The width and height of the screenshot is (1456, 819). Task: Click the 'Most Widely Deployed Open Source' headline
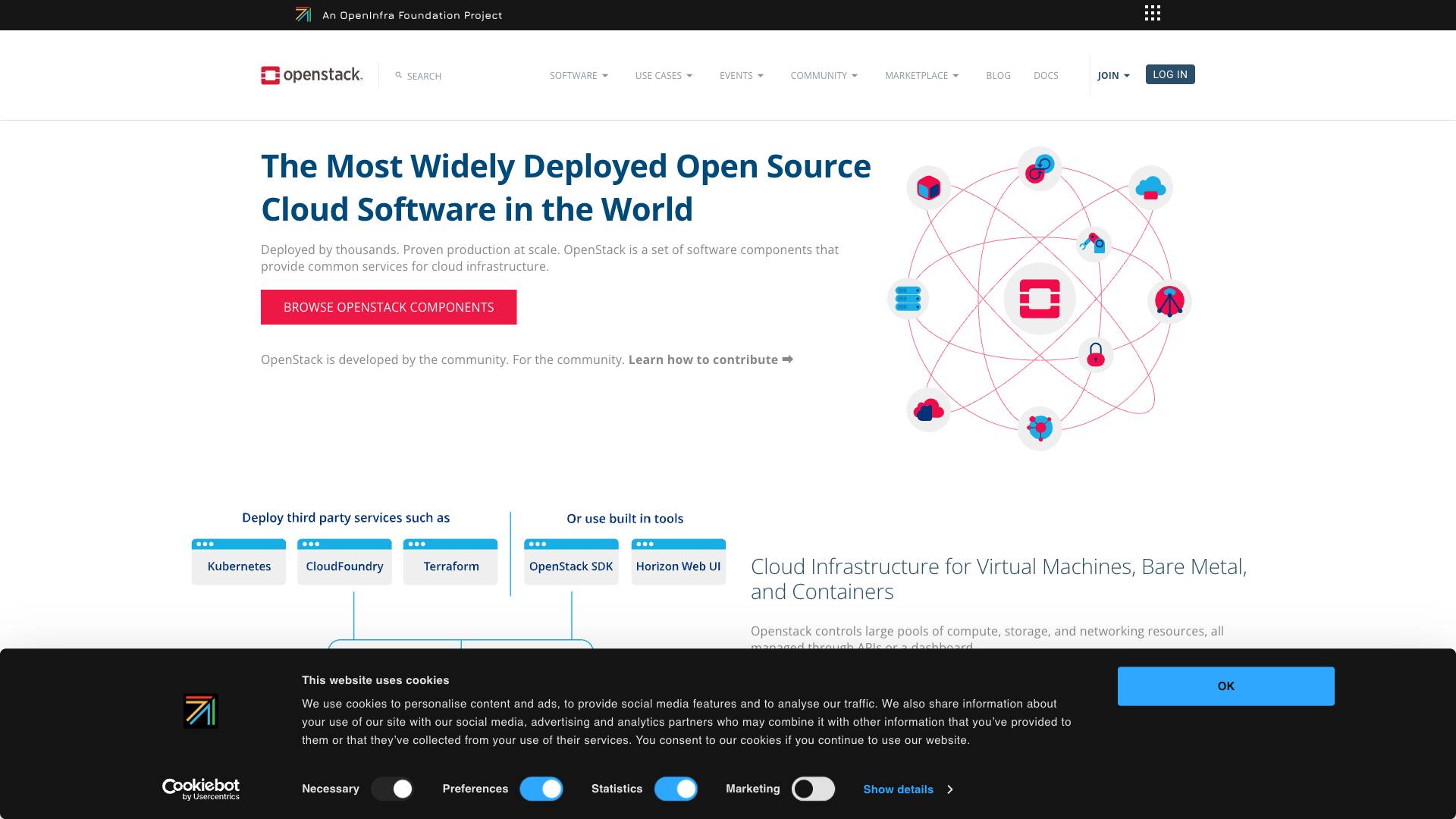(x=566, y=187)
